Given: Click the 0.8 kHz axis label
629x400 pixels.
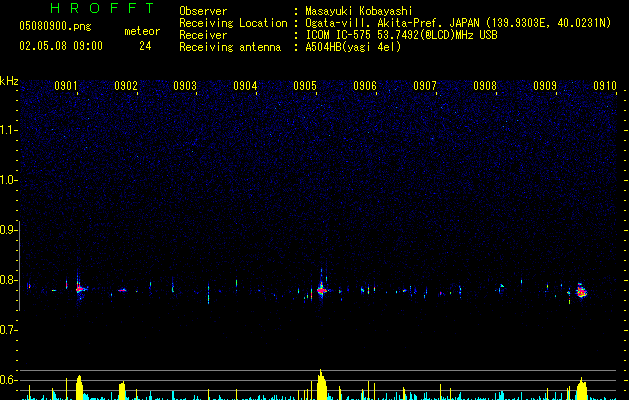Looking at the screenshot, I should pyautogui.click(x=8, y=280).
